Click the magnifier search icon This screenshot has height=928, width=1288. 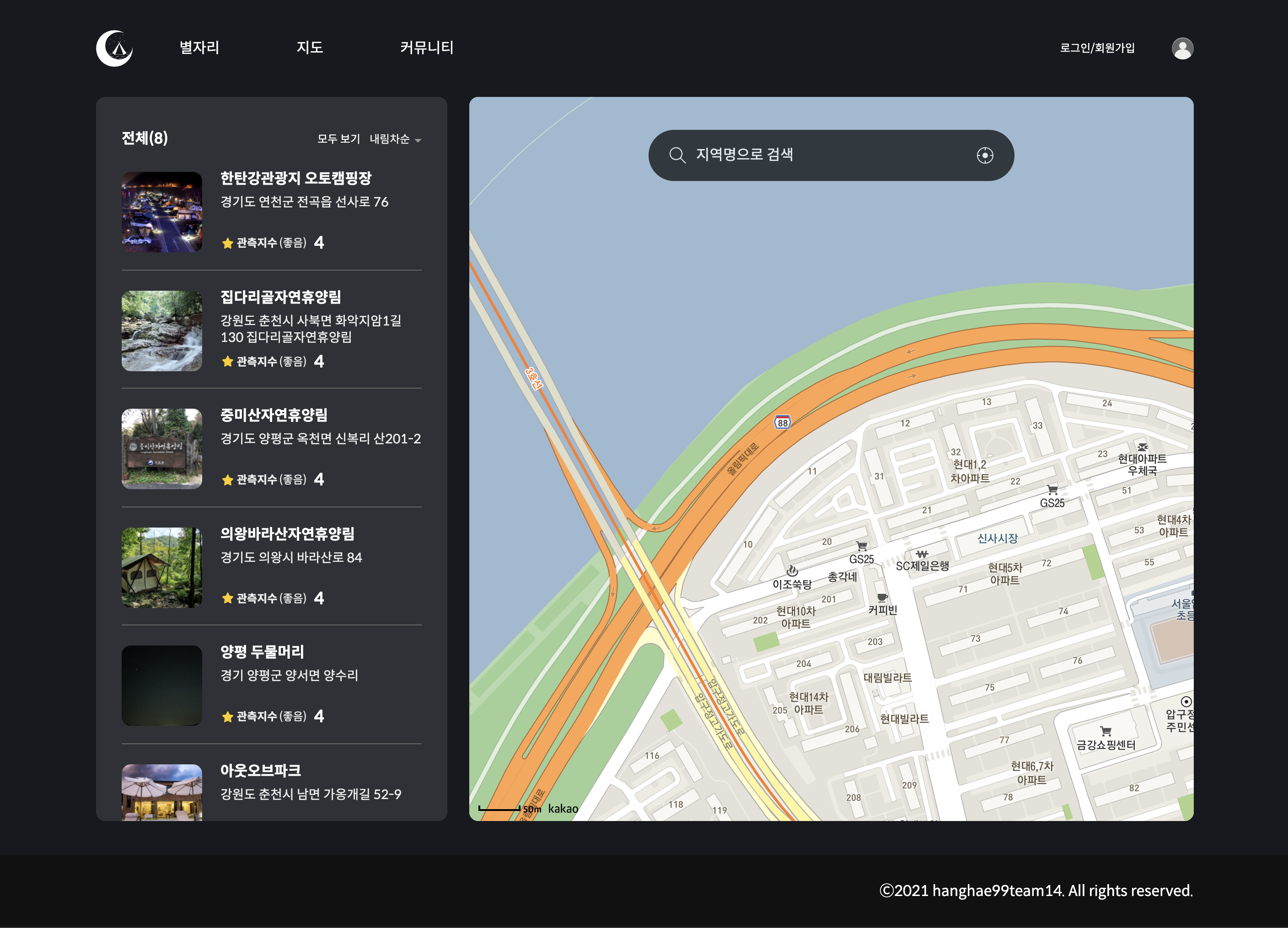point(677,155)
